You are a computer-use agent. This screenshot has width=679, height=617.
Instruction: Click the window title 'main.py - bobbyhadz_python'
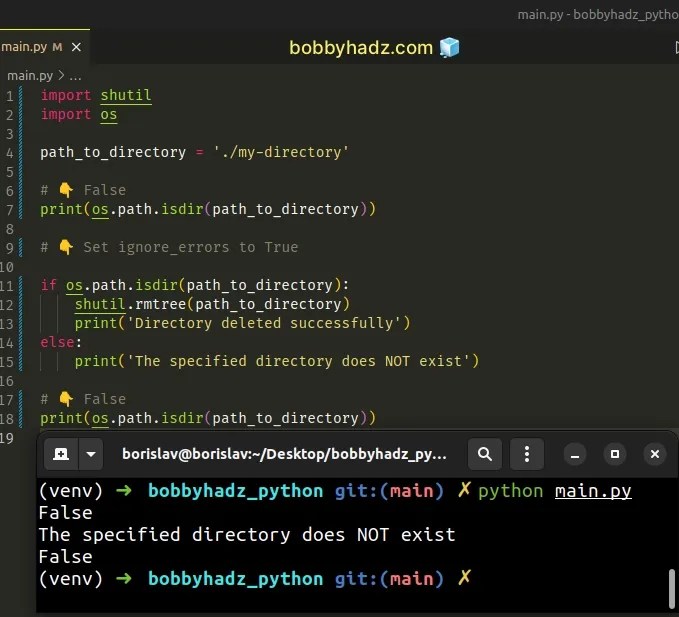click(598, 15)
